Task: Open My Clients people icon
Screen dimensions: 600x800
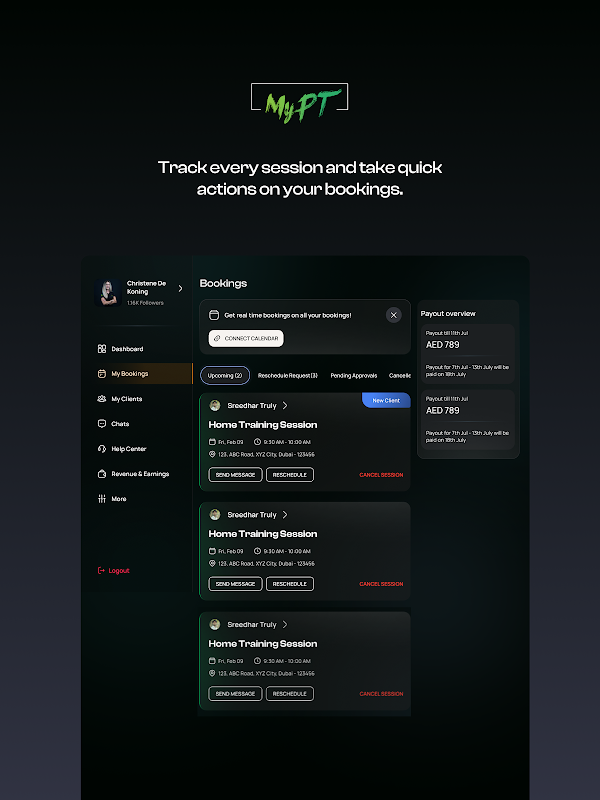Action: 102,398
